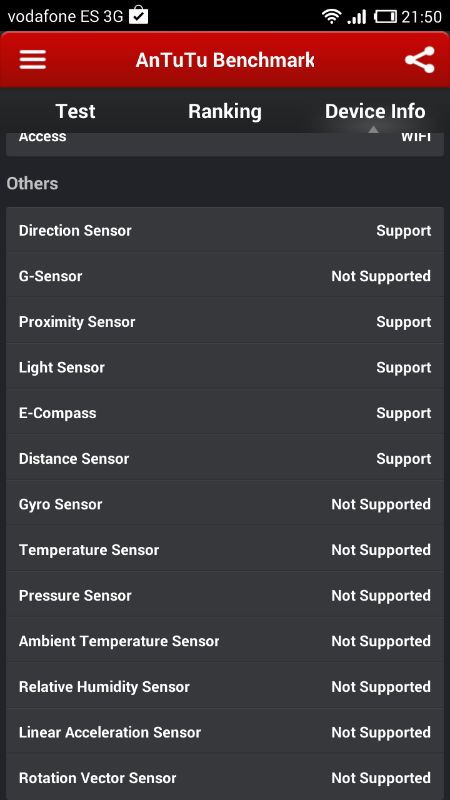Select the Direction Sensor row

pyautogui.click(x=225, y=230)
